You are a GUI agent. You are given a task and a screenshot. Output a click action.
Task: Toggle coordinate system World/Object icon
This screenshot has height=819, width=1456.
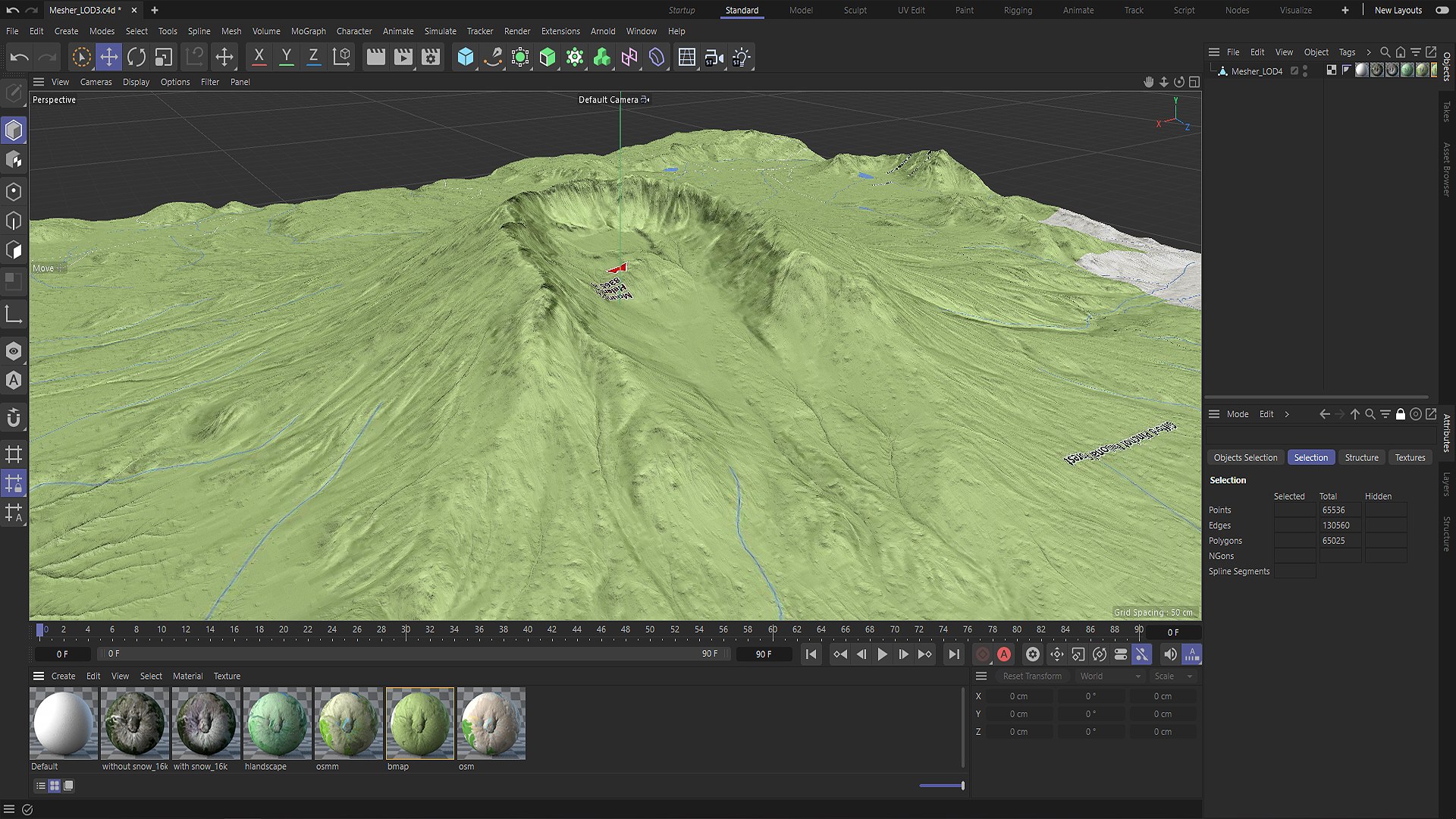point(342,57)
